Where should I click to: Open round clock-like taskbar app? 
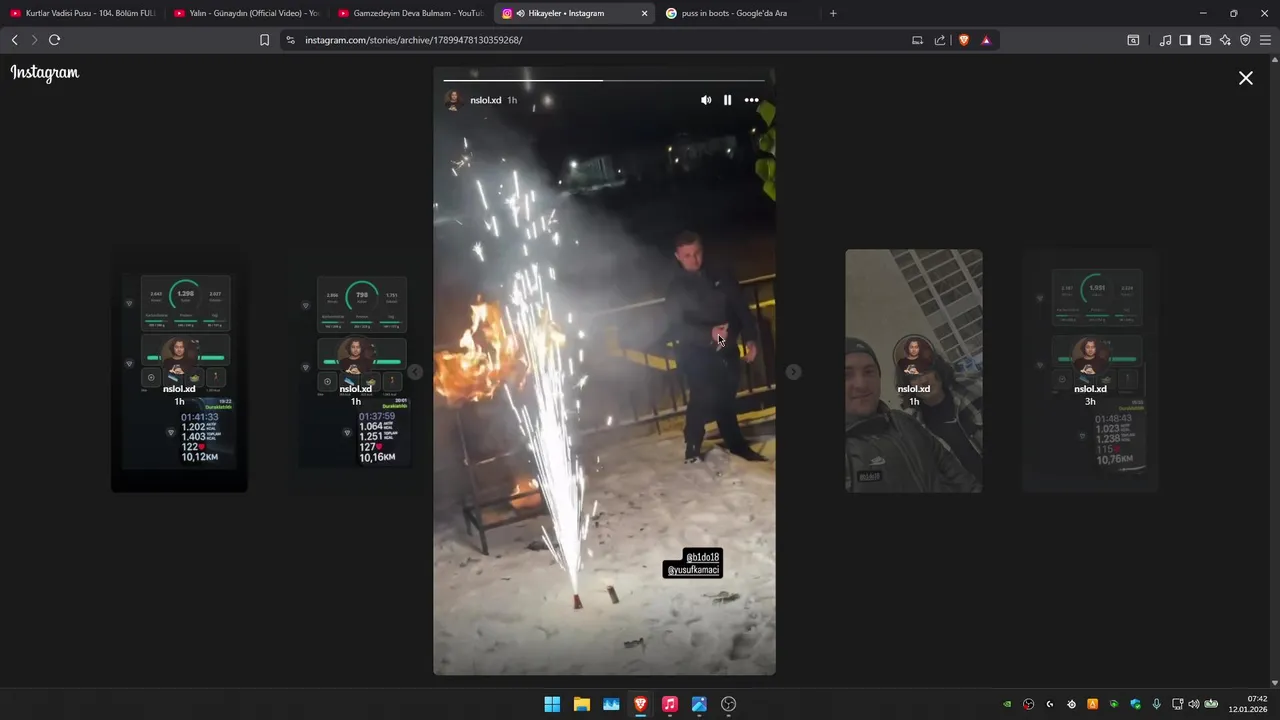tap(729, 704)
